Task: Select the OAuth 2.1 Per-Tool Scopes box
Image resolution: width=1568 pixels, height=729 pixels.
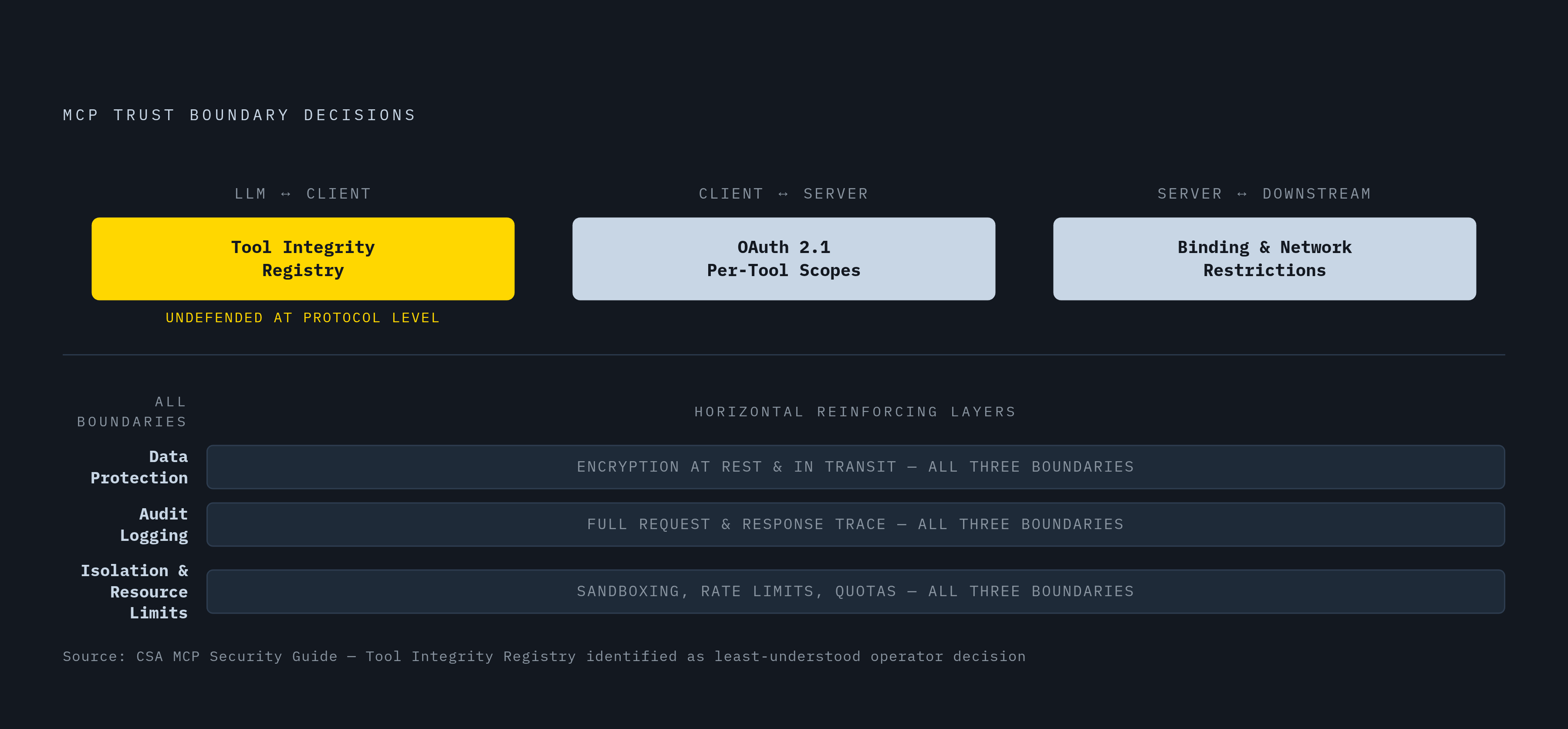Action: point(784,259)
